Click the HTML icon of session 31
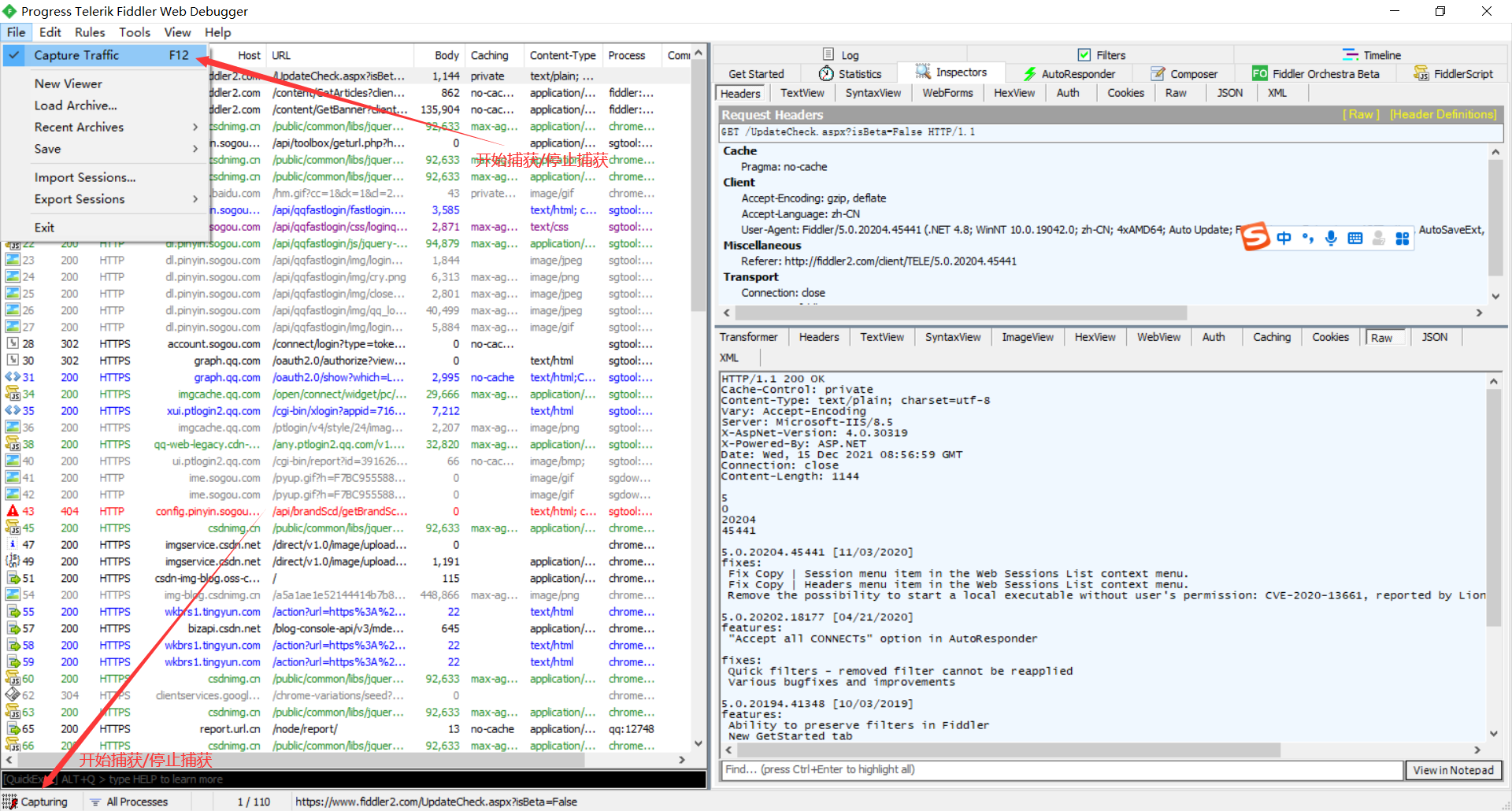 point(13,377)
